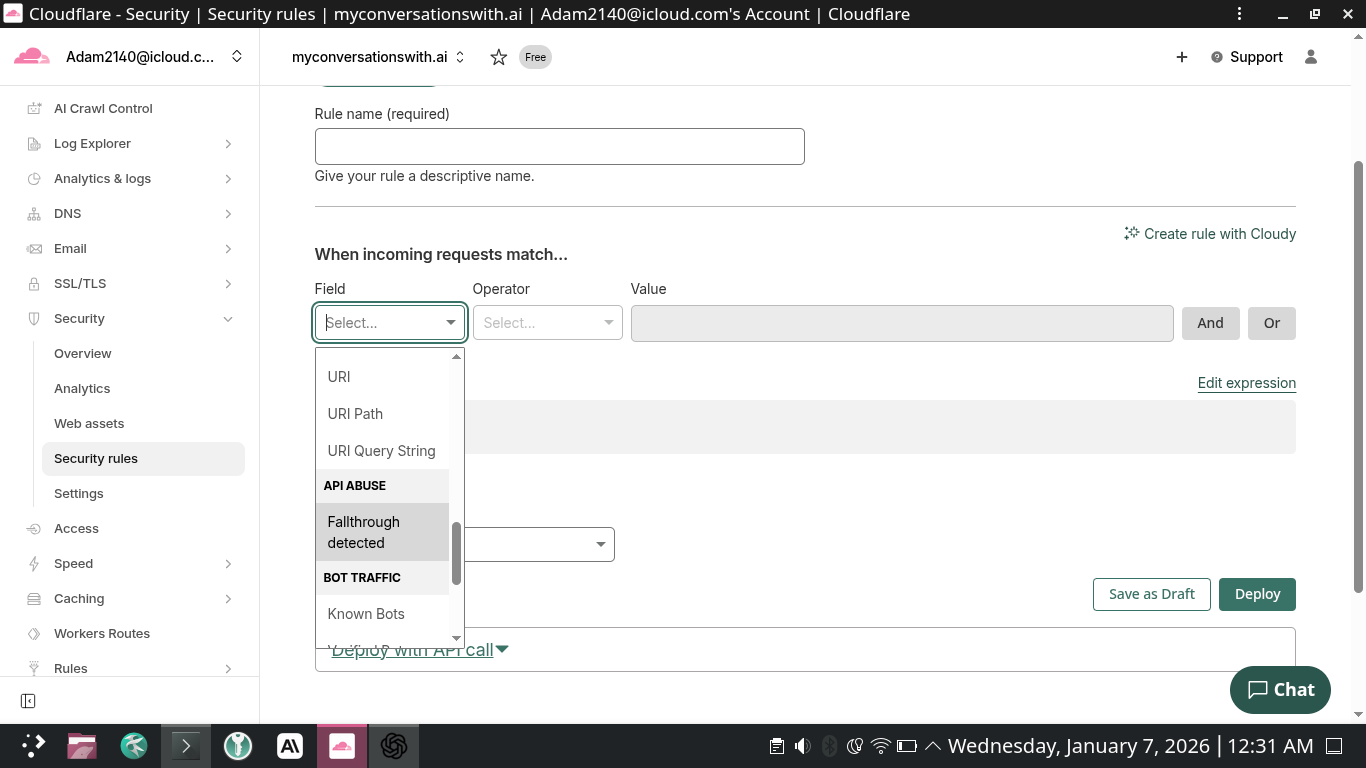Click the Edit expression link

tap(1246, 383)
